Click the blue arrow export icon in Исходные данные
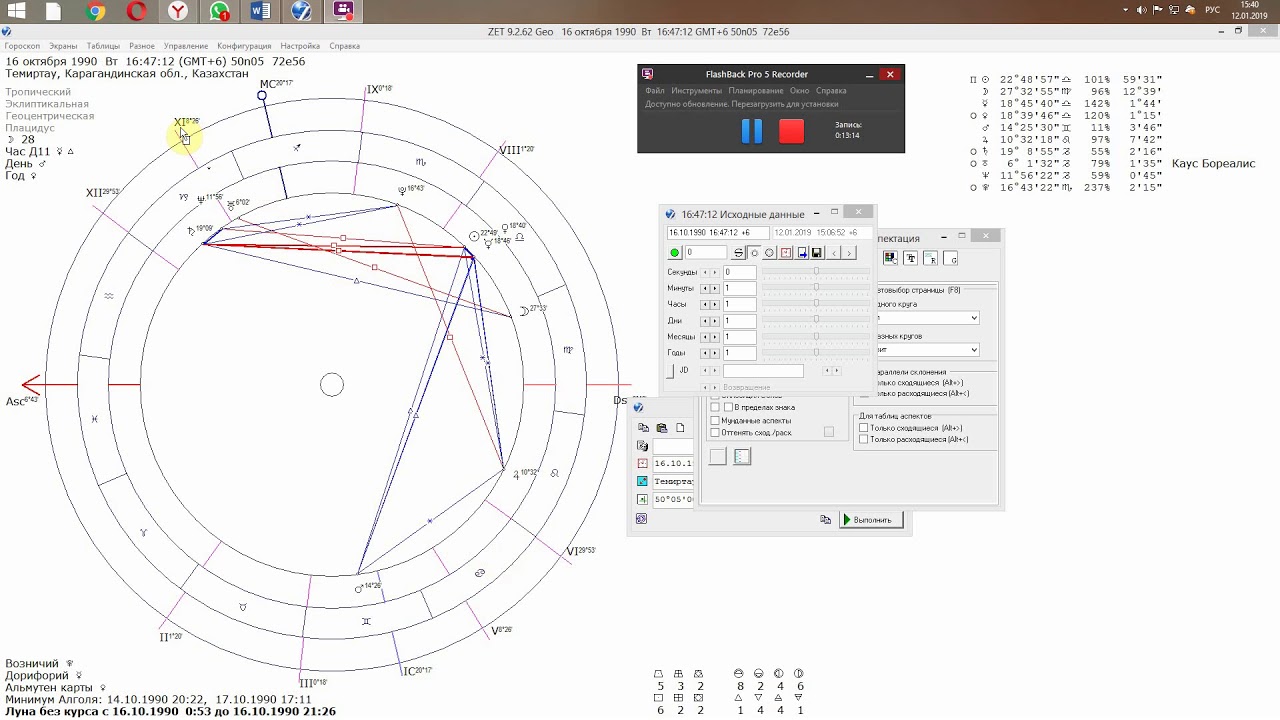 tap(802, 253)
